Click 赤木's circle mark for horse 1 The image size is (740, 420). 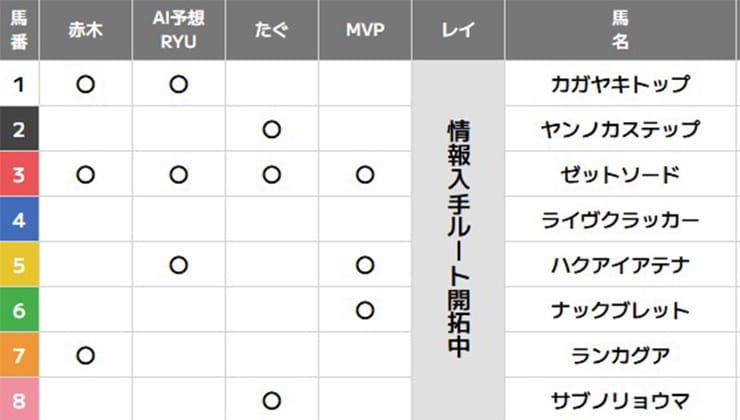85,85
